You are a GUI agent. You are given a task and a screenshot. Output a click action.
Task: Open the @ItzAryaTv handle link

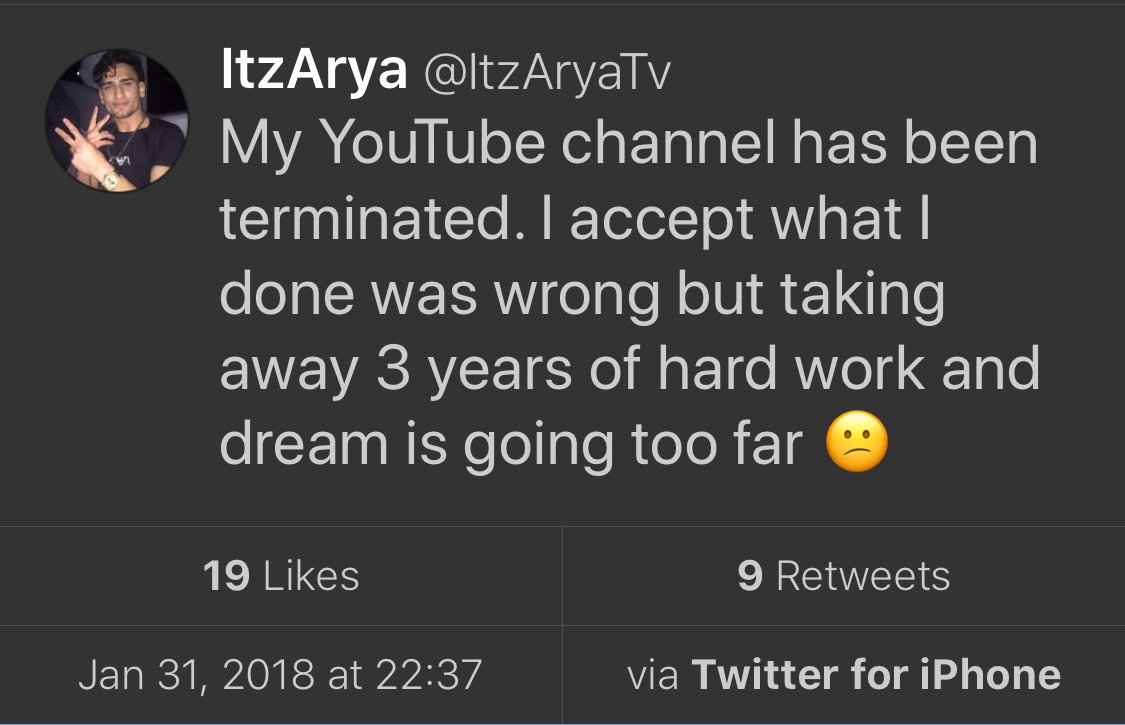point(548,73)
